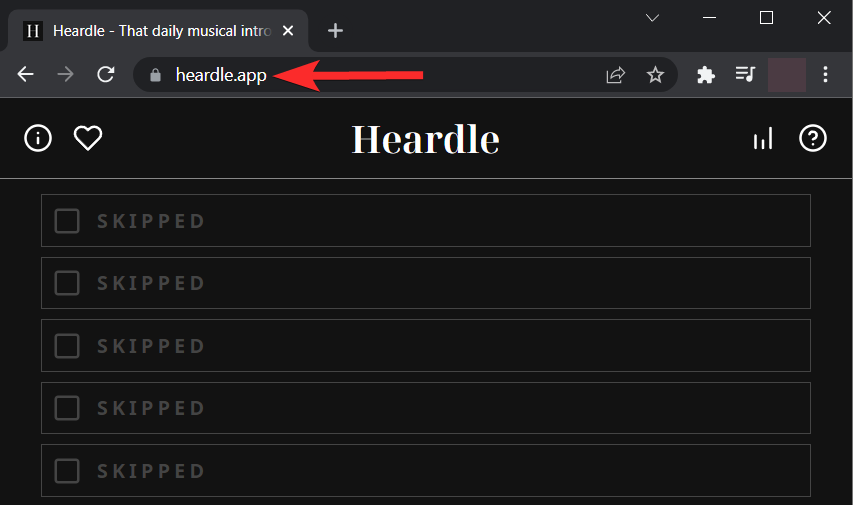Open the stats bar chart icon
The height and width of the screenshot is (505, 853).
[x=763, y=139]
